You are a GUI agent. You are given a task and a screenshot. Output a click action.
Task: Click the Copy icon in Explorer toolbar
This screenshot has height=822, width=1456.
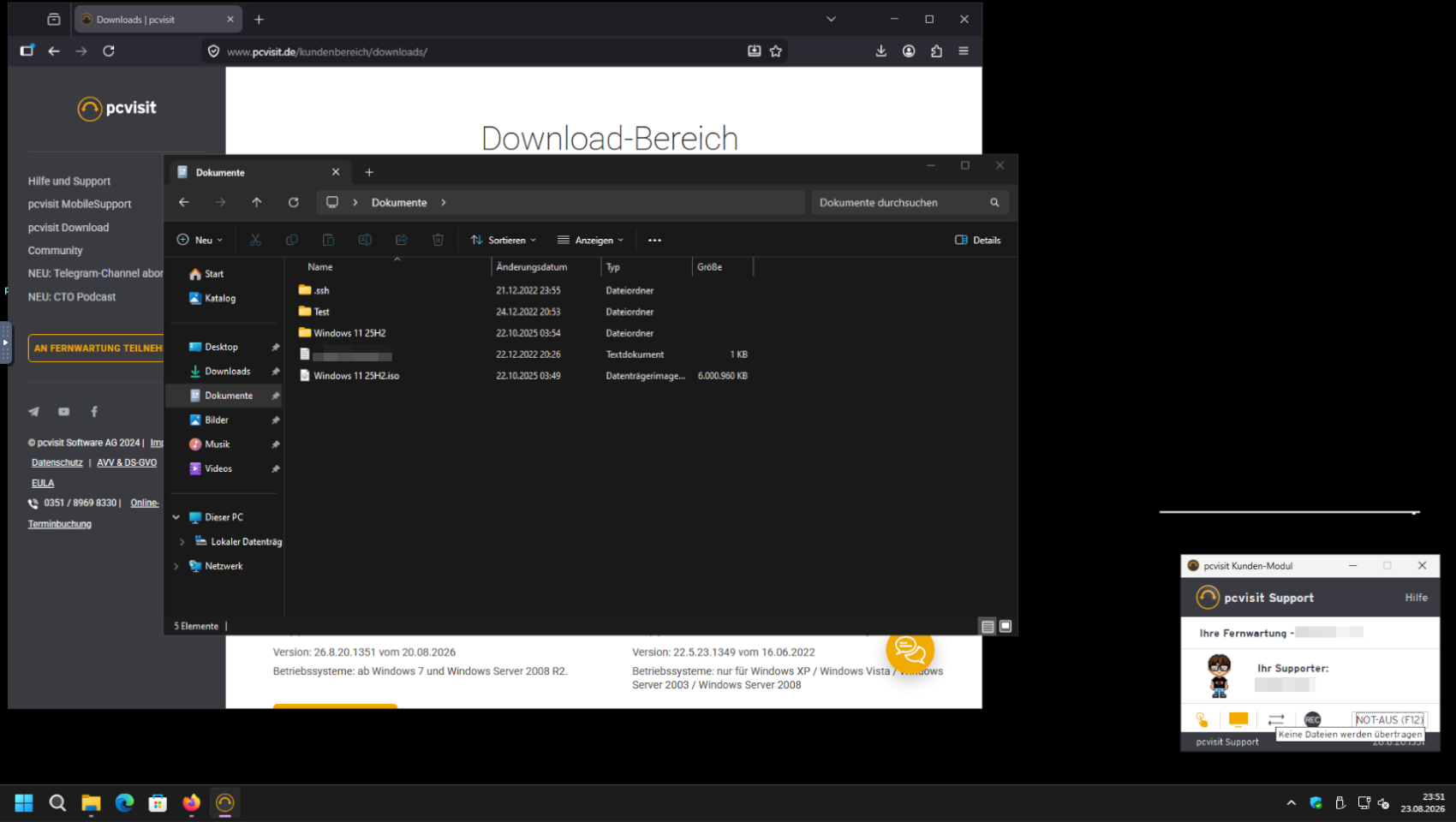point(292,240)
